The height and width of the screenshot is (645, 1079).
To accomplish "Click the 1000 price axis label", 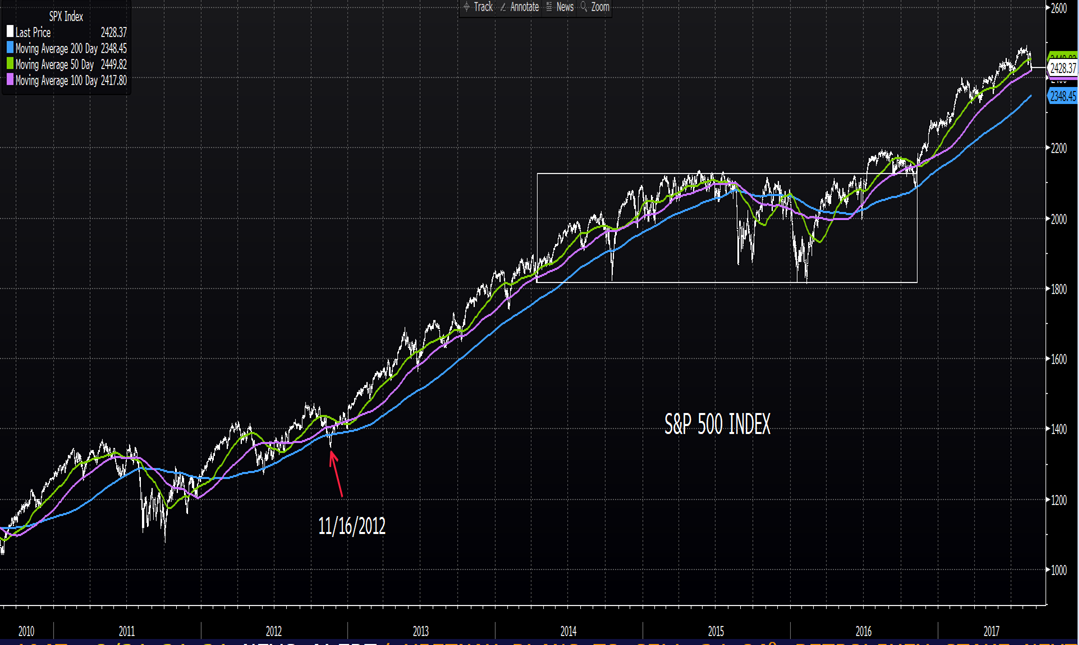I will pos(1058,571).
